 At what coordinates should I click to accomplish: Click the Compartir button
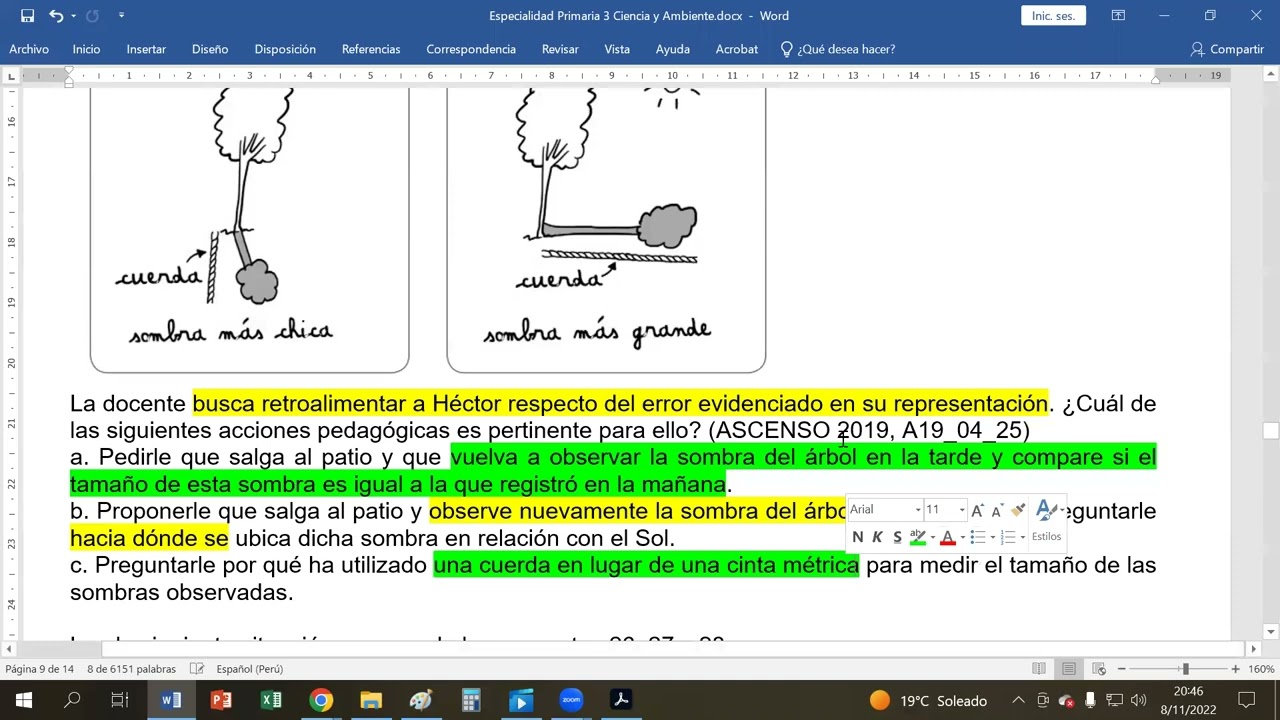(1228, 49)
